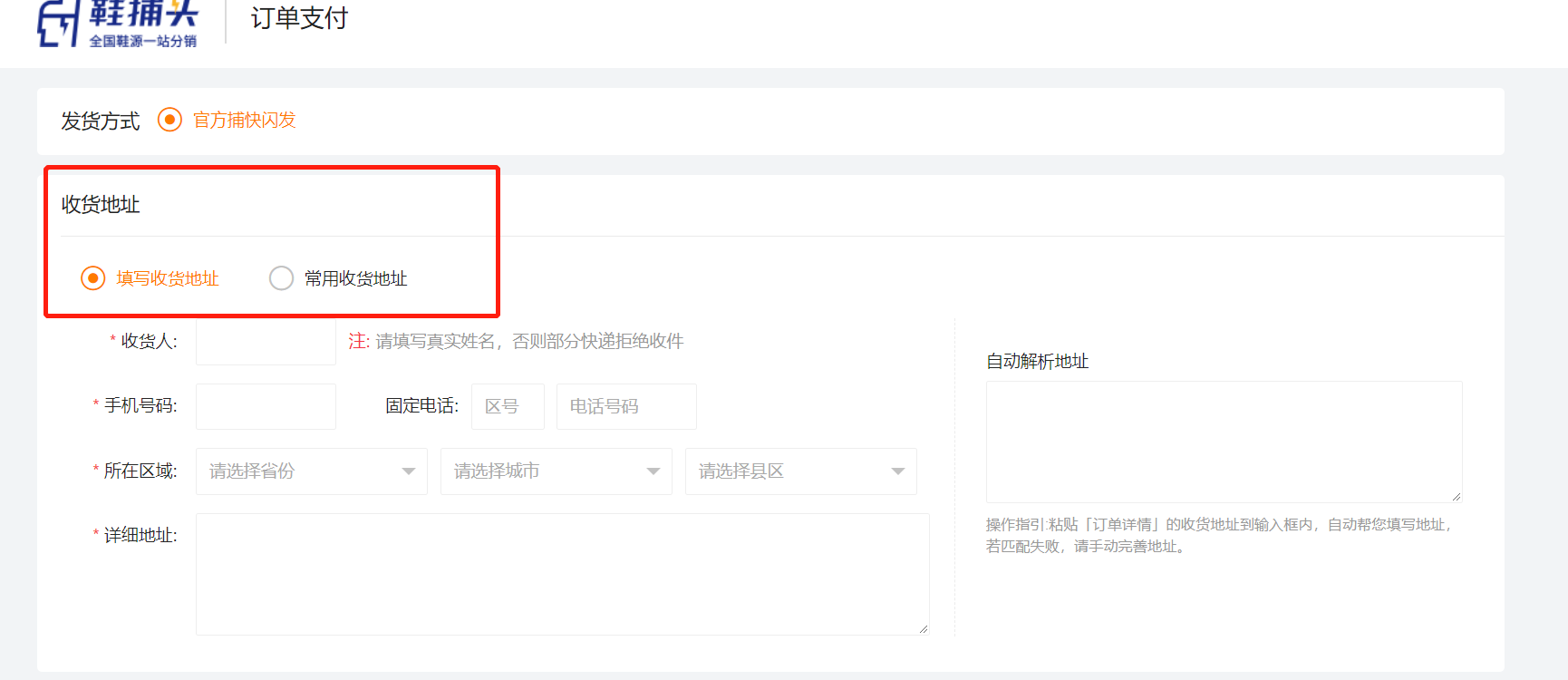Click the 自动解析地址 text box
1568x680 pixels.
1224,442
